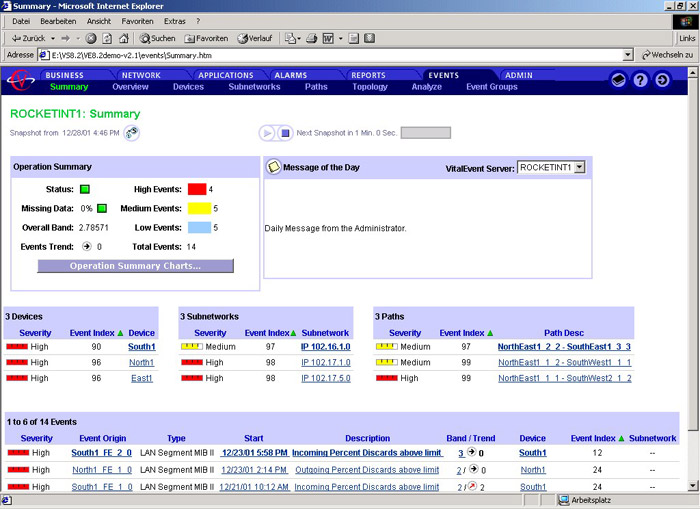Sort Events table by Event Index
The height and width of the screenshot is (509, 700).
point(597,438)
